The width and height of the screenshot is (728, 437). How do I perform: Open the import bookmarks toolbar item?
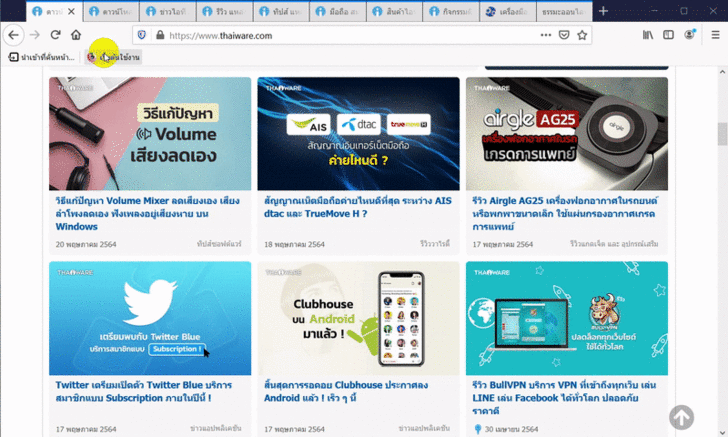click(42, 57)
